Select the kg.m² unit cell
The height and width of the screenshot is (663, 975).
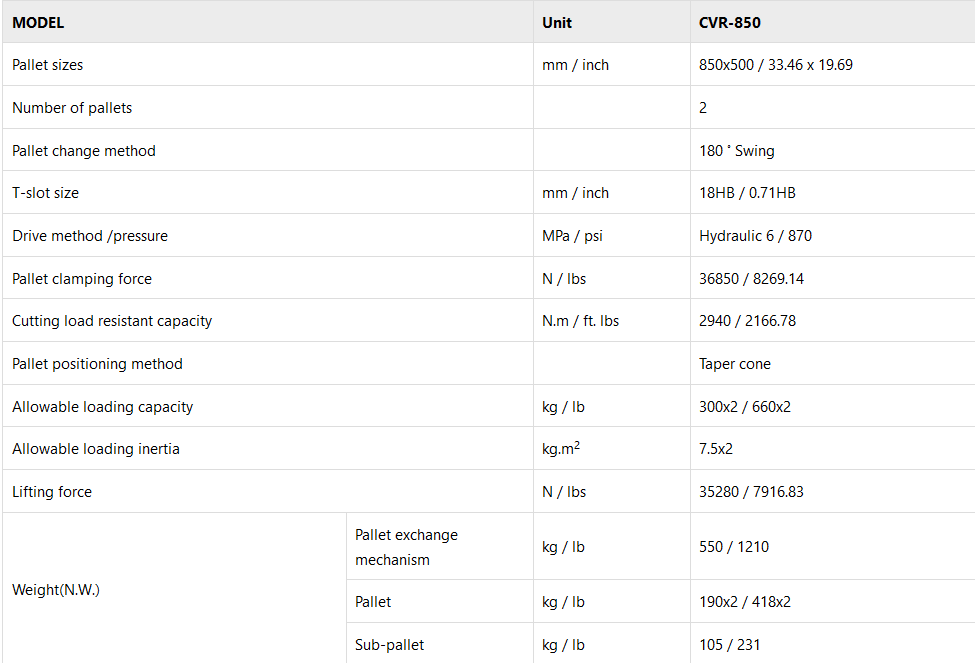tap(561, 449)
